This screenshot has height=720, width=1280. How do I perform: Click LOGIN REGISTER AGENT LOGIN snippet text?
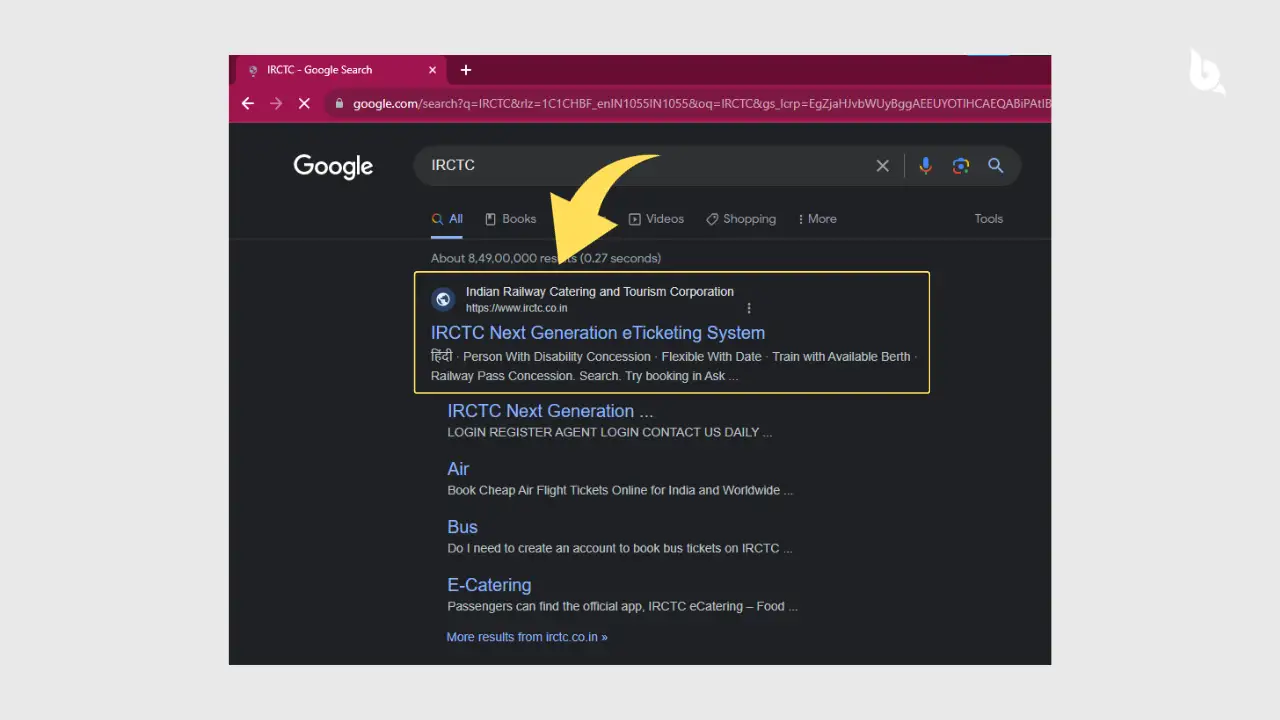tap(609, 433)
